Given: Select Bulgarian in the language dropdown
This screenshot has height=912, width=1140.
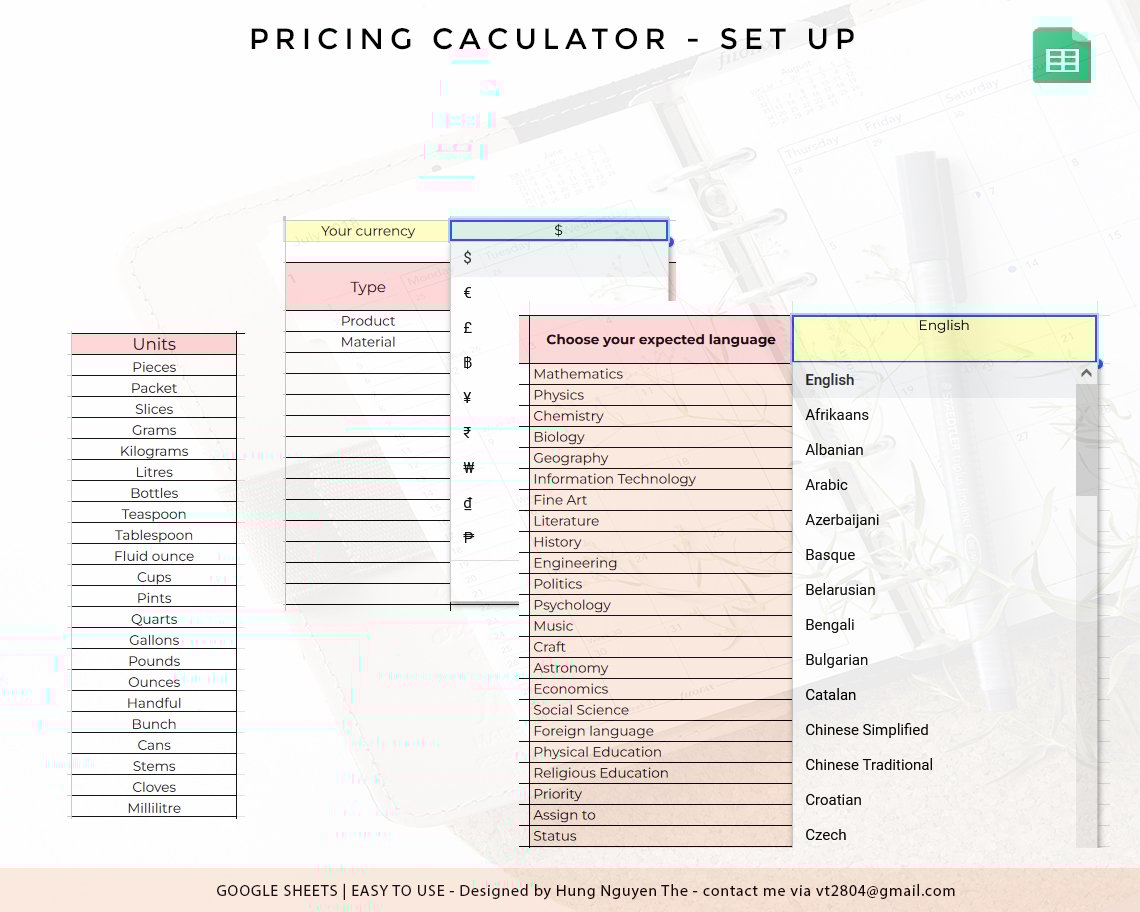Looking at the screenshot, I should pyautogui.click(x=837, y=660).
